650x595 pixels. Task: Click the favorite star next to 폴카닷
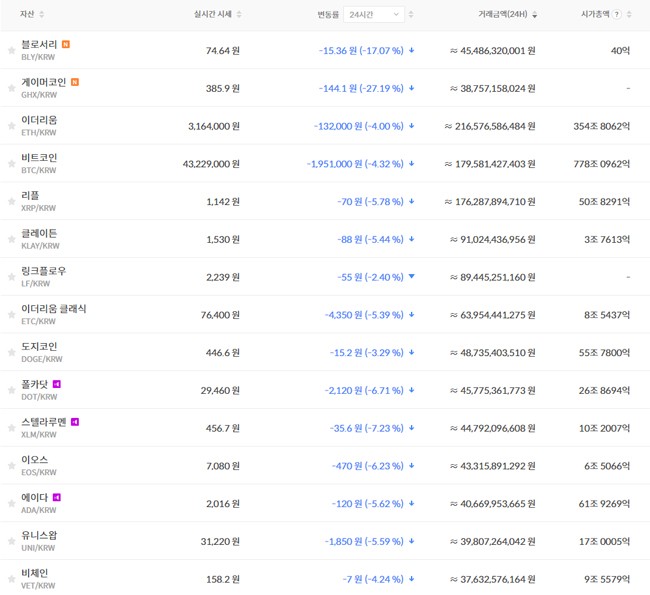click(12, 390)
